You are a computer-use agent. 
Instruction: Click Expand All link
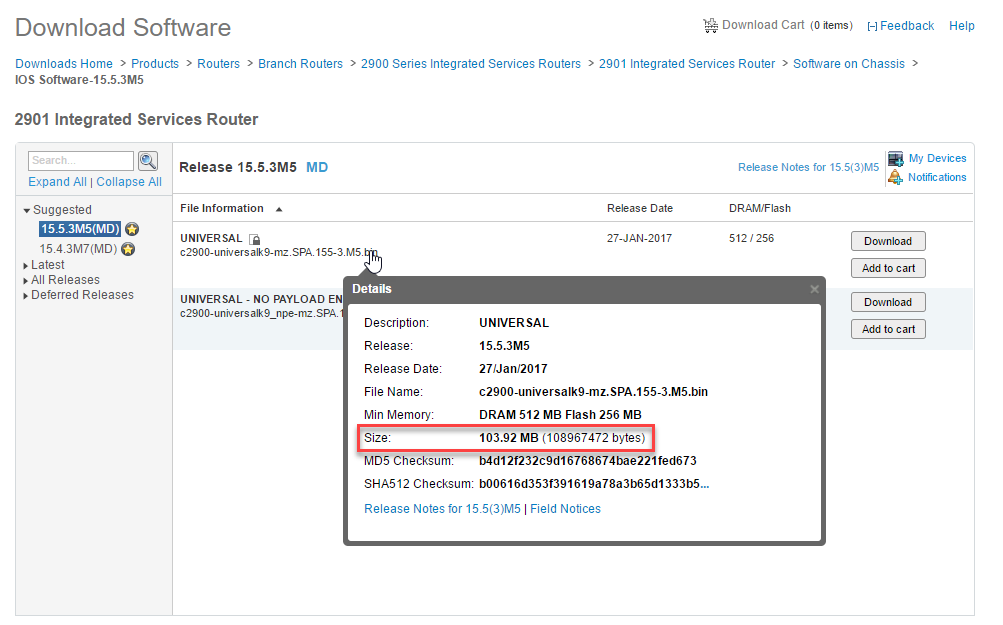coord(57,182)
